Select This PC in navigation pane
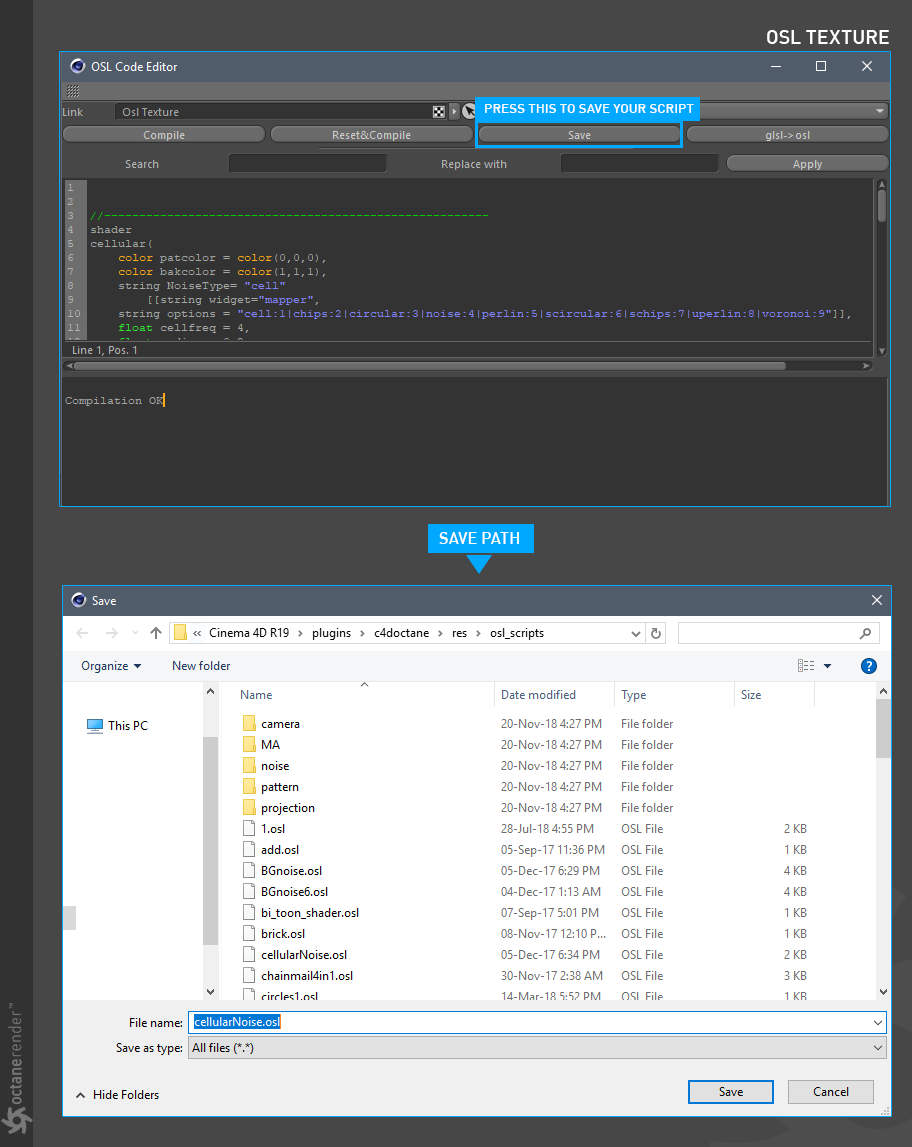Image resolution: width=912 pixels, height=1147 pixels. pyautogui.click(x=118, y=726)
